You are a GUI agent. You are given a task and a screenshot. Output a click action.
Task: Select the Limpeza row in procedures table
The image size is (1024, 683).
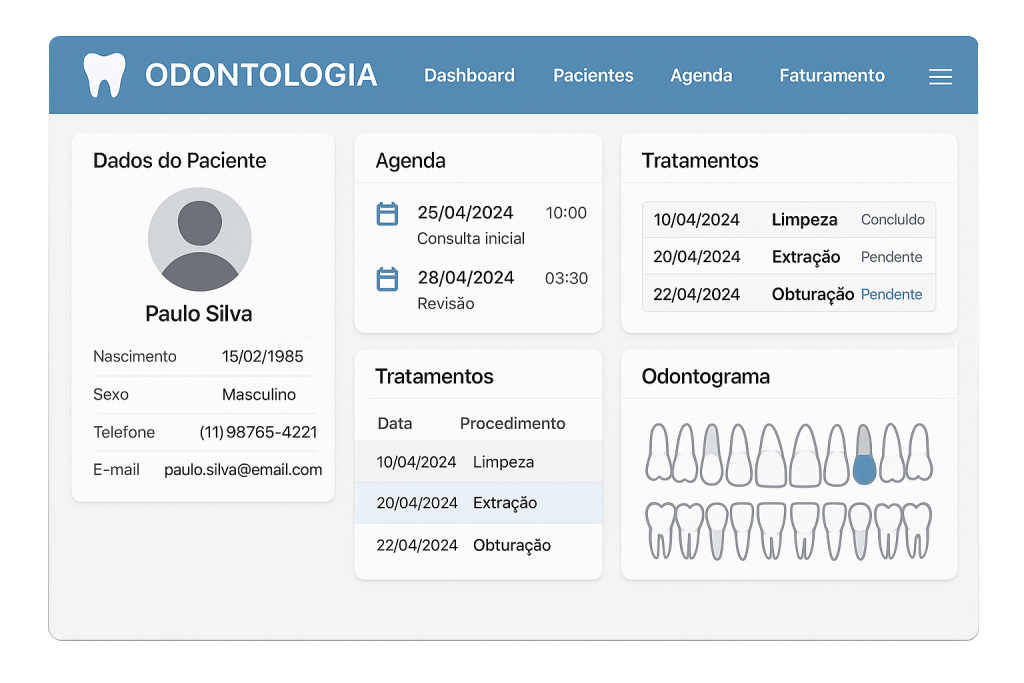(x=478, y=462)
